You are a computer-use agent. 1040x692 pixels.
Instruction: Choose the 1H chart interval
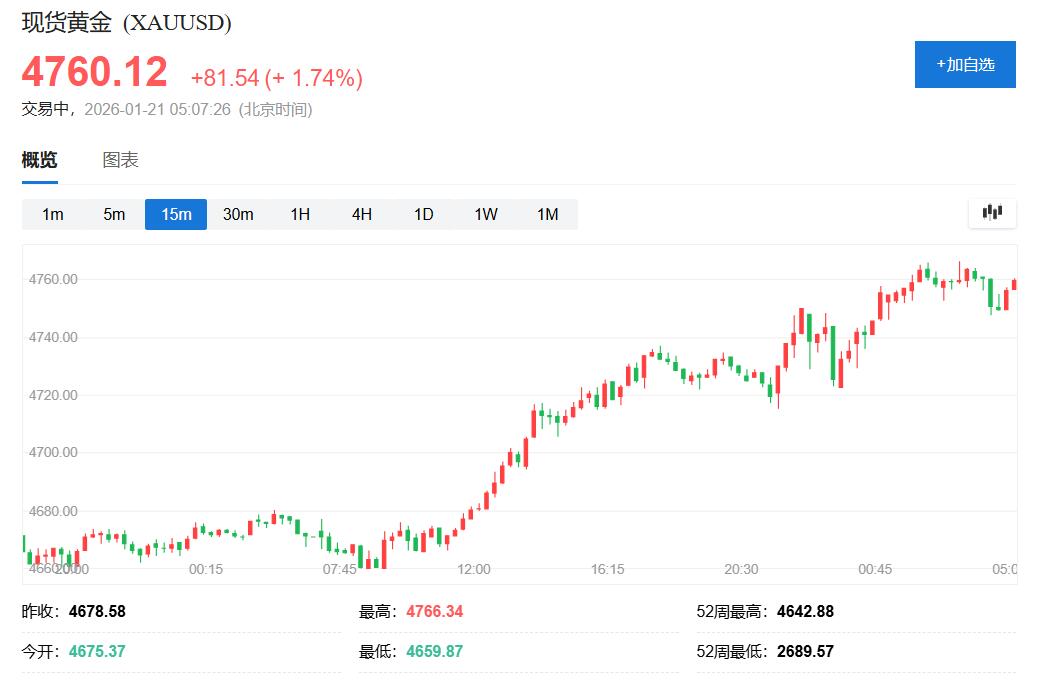click(300, 214)
